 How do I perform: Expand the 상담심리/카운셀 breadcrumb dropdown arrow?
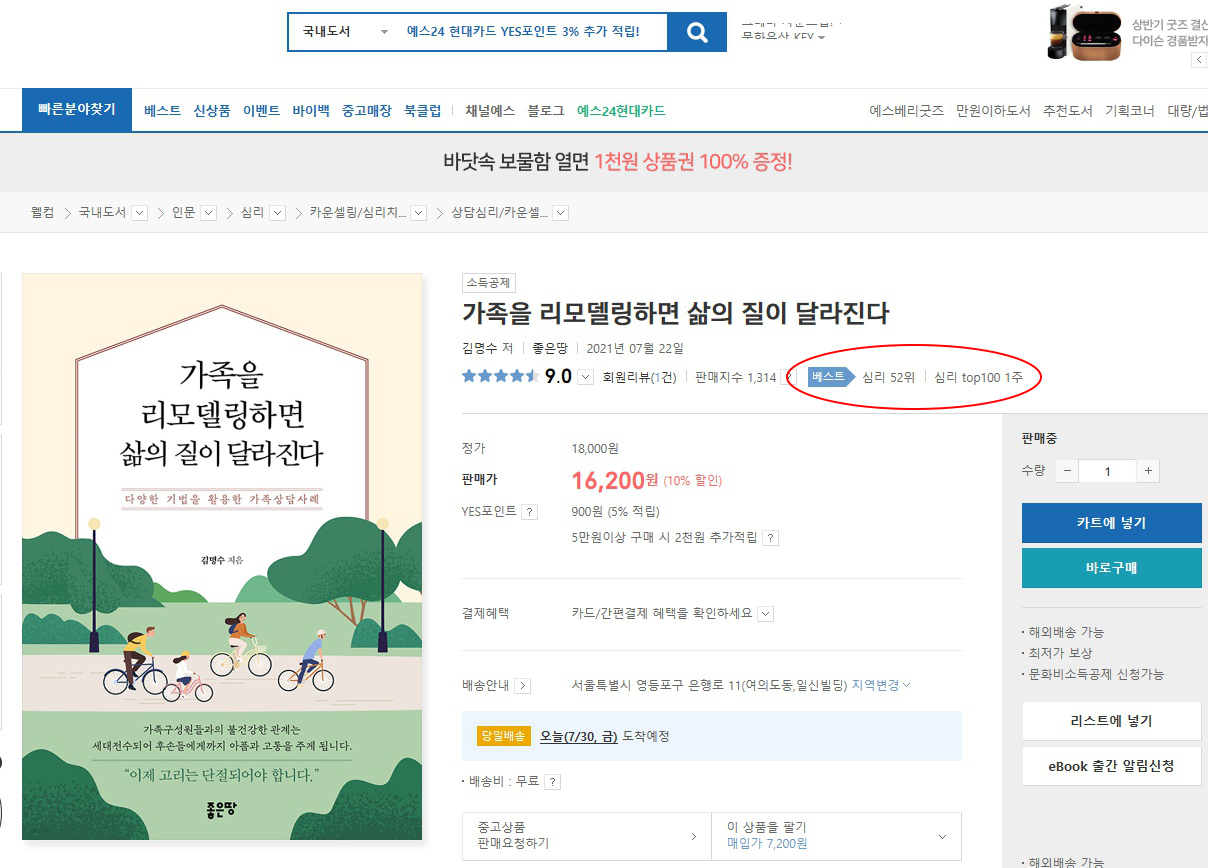click(x=560, y=213)
